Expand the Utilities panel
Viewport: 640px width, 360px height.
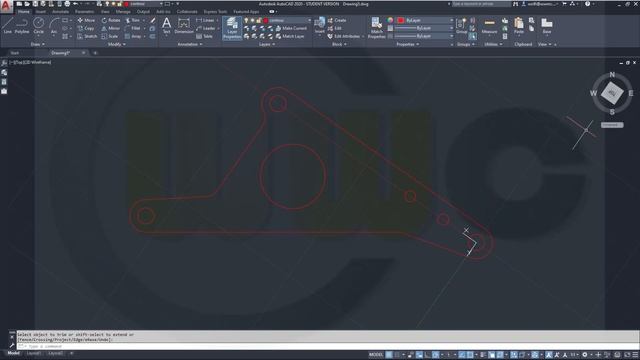(x=493, y=44)
